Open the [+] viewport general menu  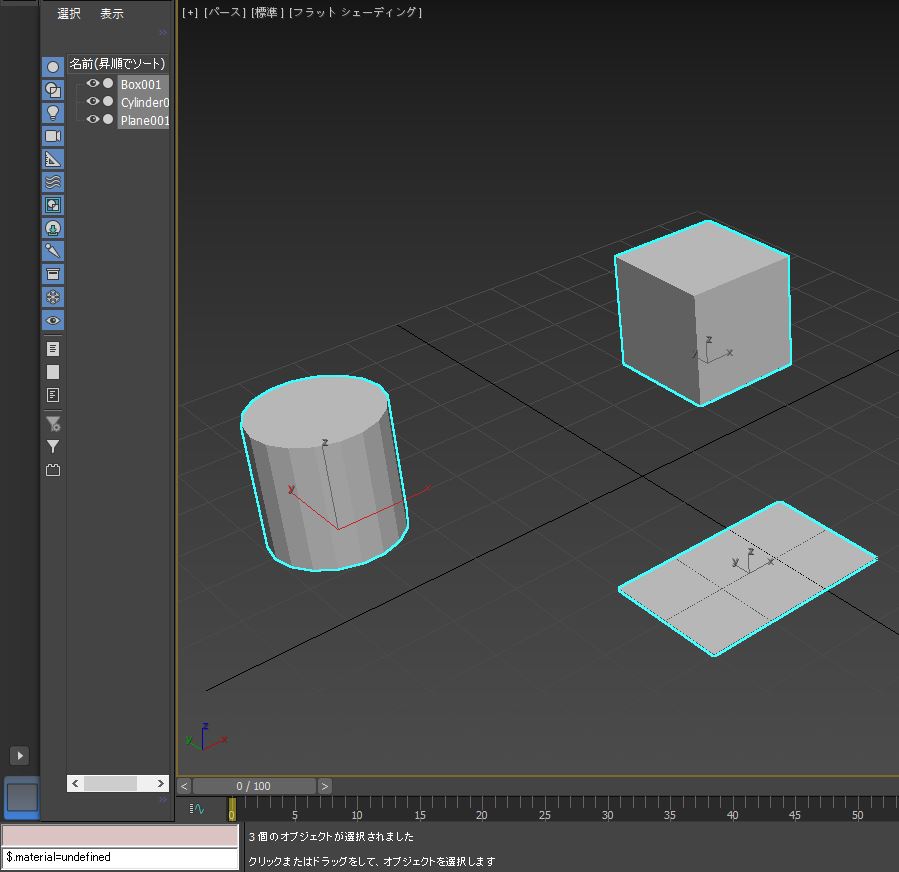(x=190, y=13)
